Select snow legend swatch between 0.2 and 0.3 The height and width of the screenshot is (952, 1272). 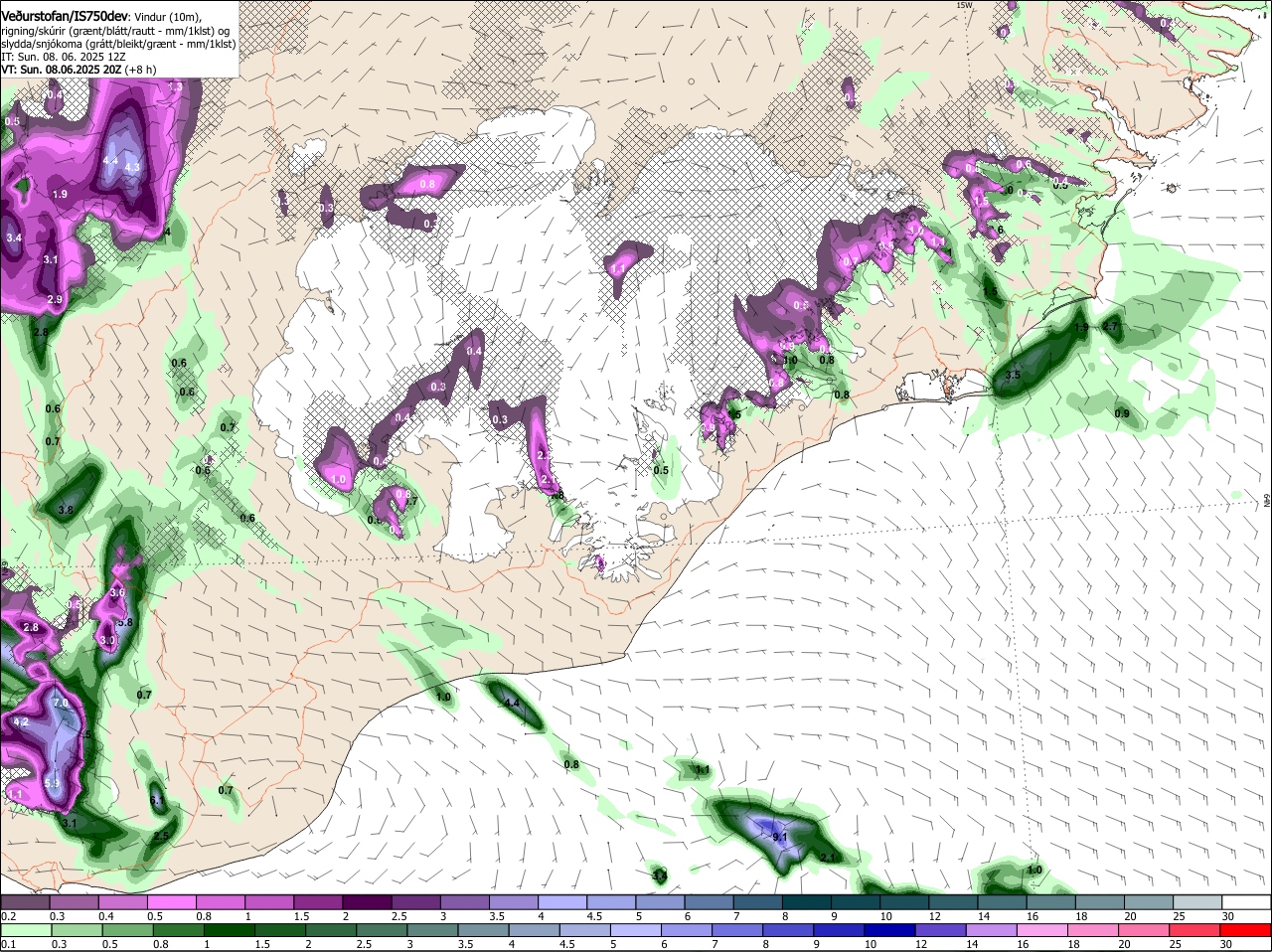(25, 902)
